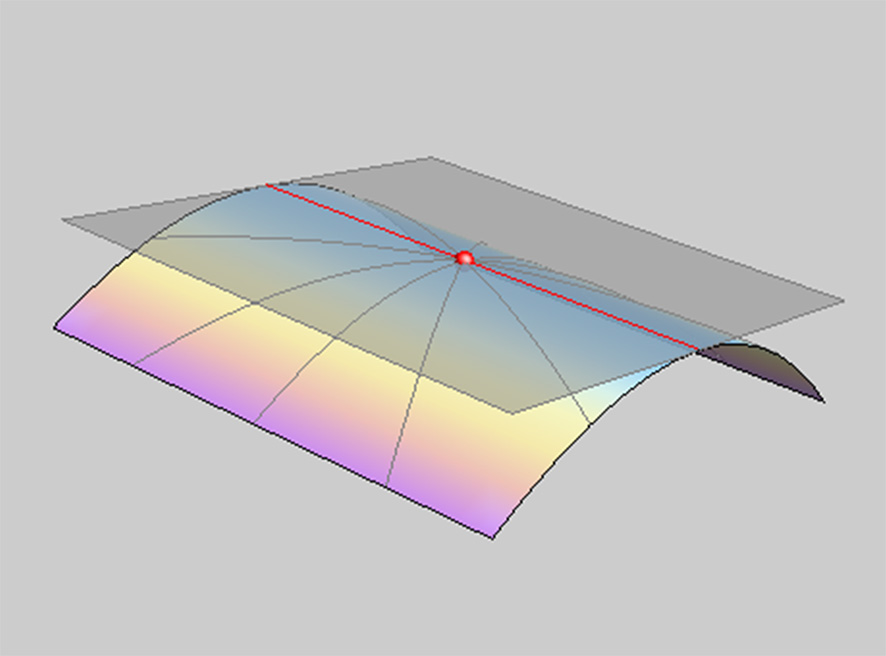This screenshot has height=656, width=886.
Task: Select the red line's upper-left endpoint
Action: point(267,185)
